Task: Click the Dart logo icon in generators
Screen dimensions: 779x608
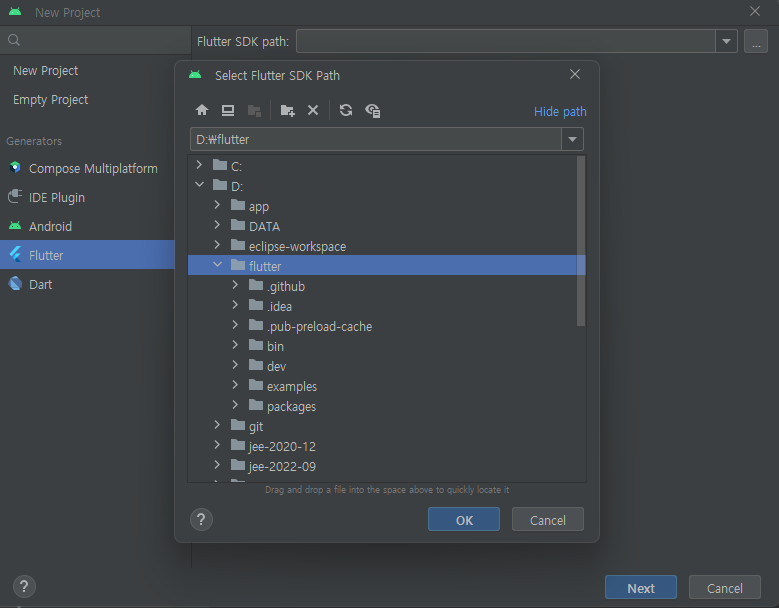Action: point(15,284)
